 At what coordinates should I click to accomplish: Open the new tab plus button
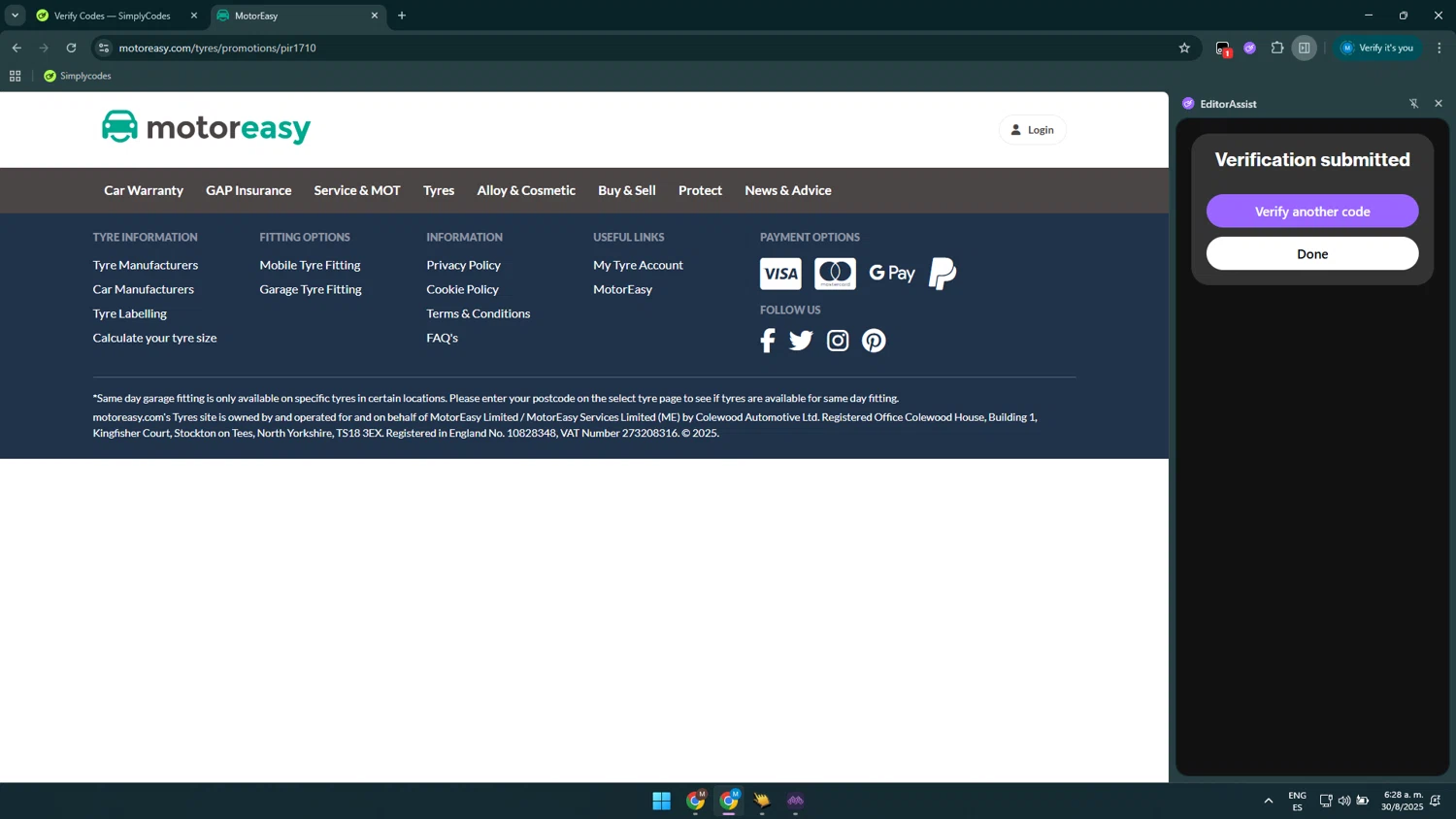[x=402, y=16]
